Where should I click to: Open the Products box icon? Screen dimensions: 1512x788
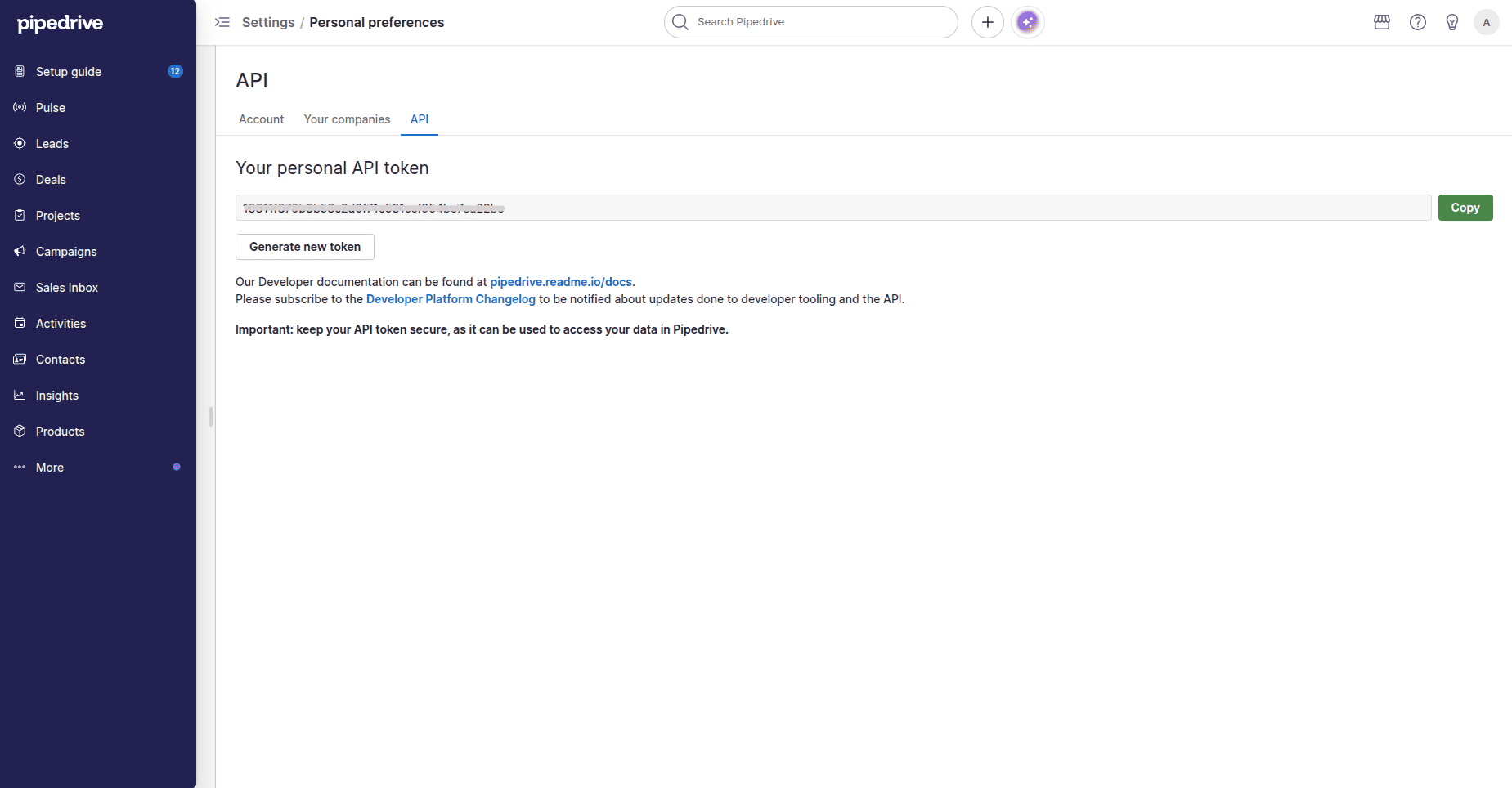[x=20, y=431]
